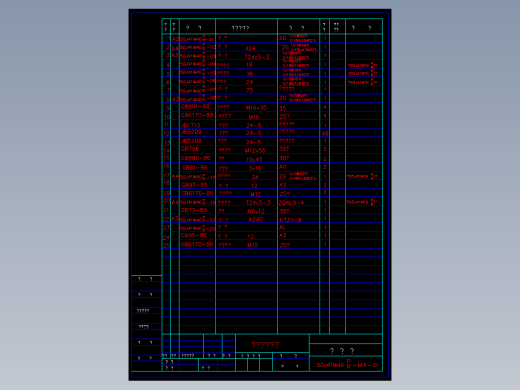Click the GB6170-86 code in row 10
This screenshot has width=520, height=390.
(x=197, y=115)
